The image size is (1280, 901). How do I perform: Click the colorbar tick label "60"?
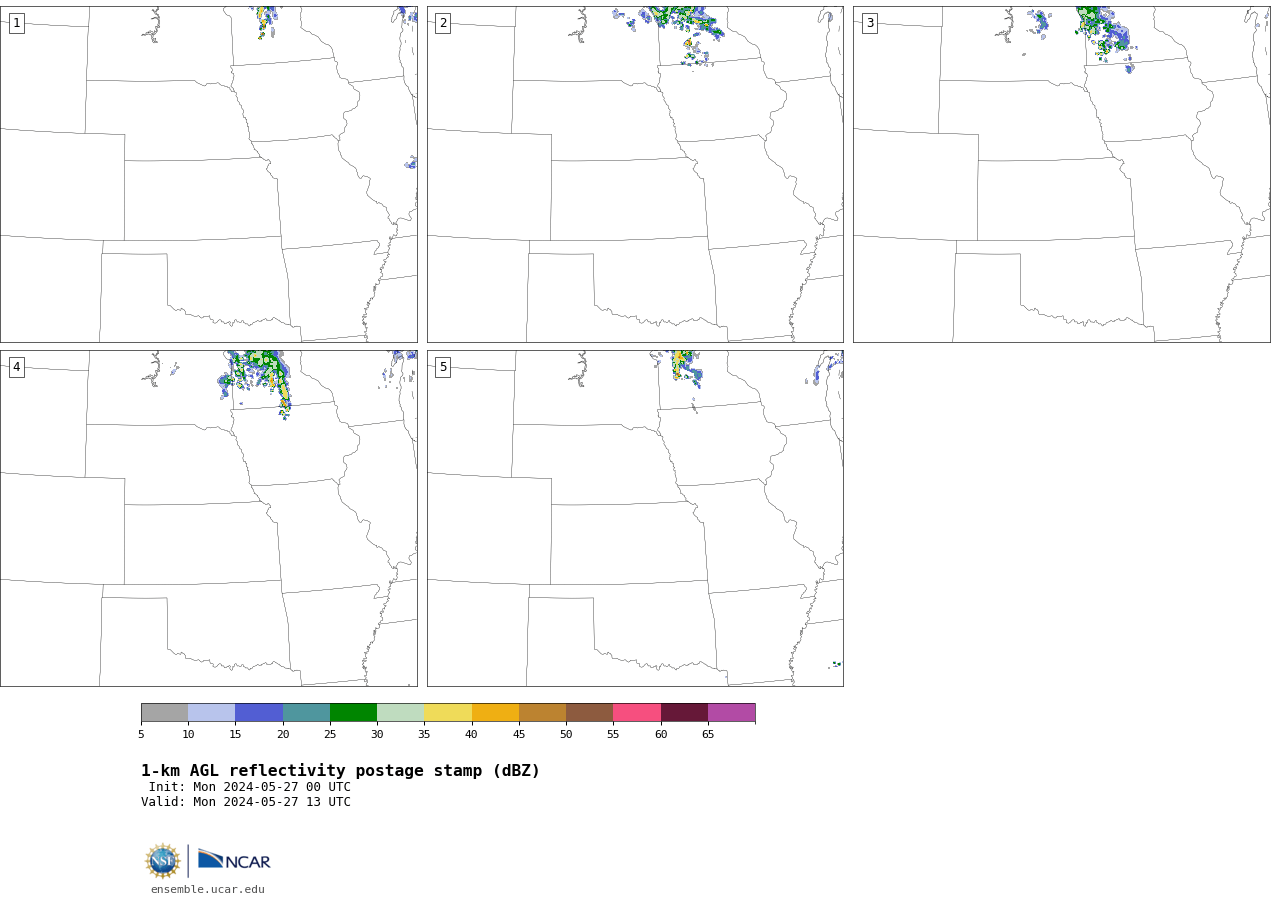661,735
